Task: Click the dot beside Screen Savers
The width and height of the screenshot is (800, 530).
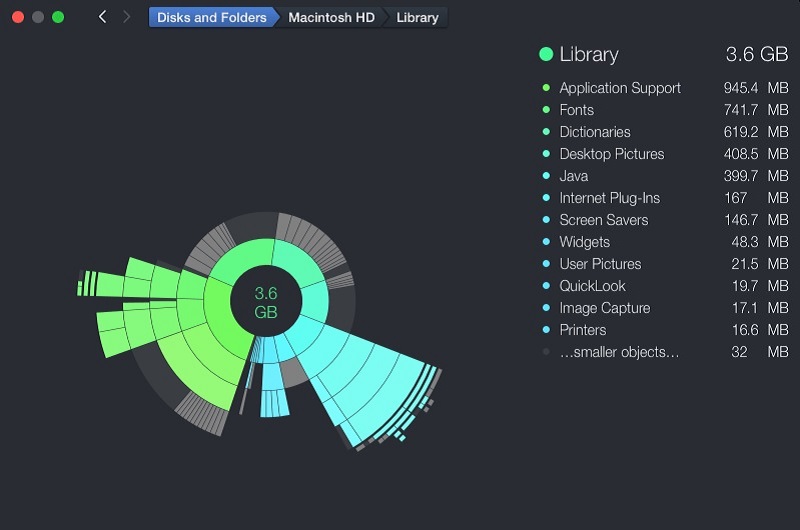Action: click(546, 220)
